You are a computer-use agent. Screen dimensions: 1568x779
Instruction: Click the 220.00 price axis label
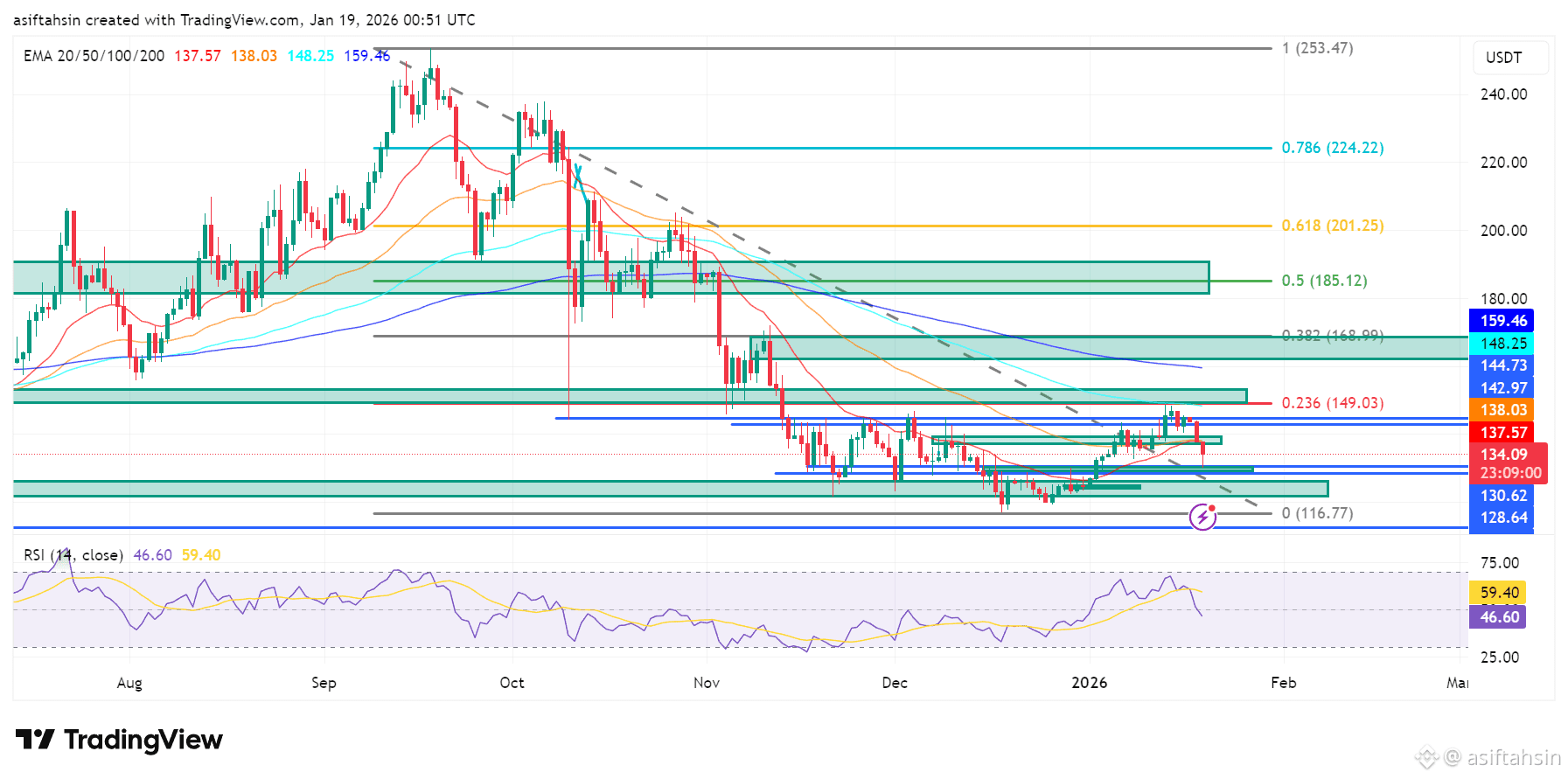coord(1503,163)
